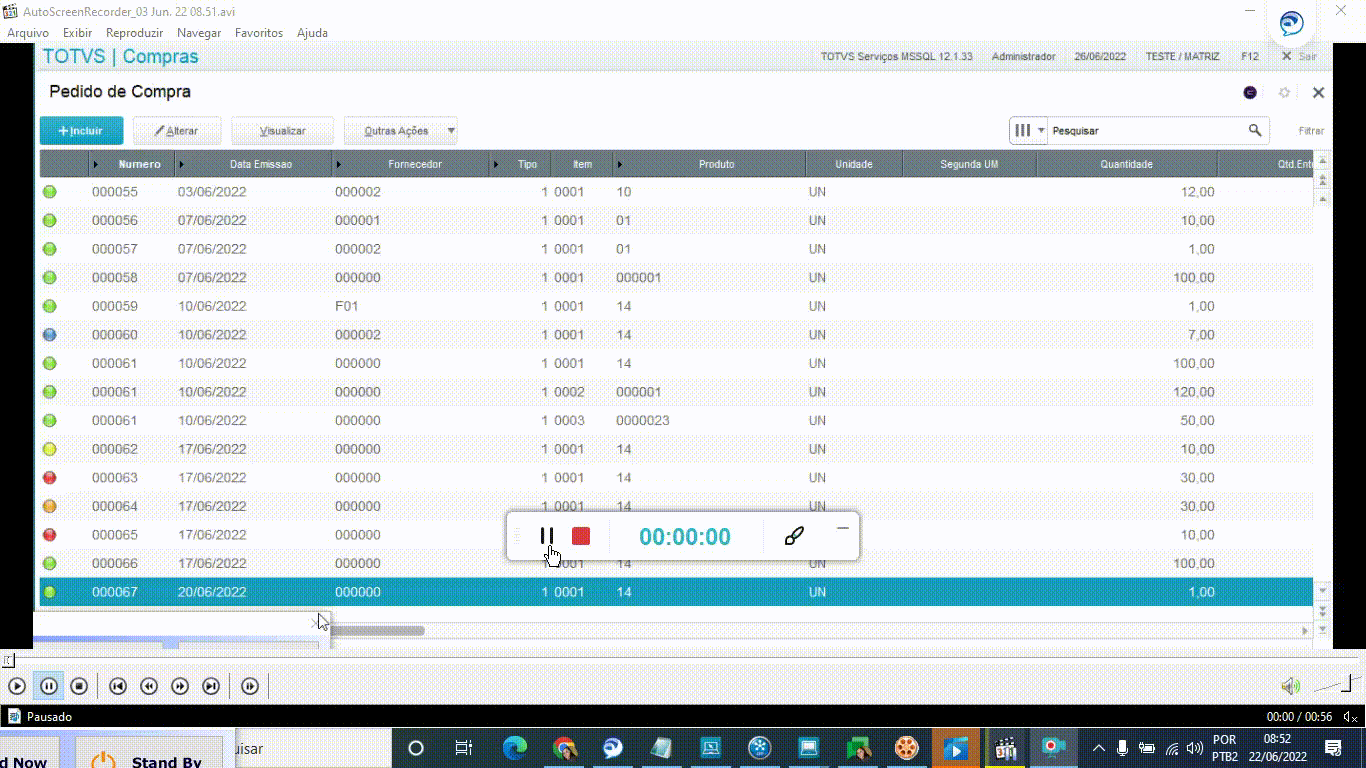This screenshot has height=768, width=1366.
Task: Skip to next track in player
Action: pyautogui.click(x=211, y=686)
